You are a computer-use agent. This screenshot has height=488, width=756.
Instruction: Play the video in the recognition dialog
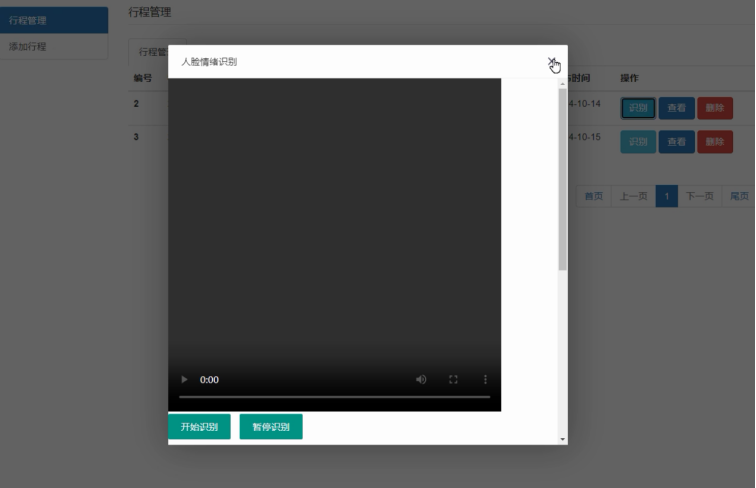click(x=184, y=380)
